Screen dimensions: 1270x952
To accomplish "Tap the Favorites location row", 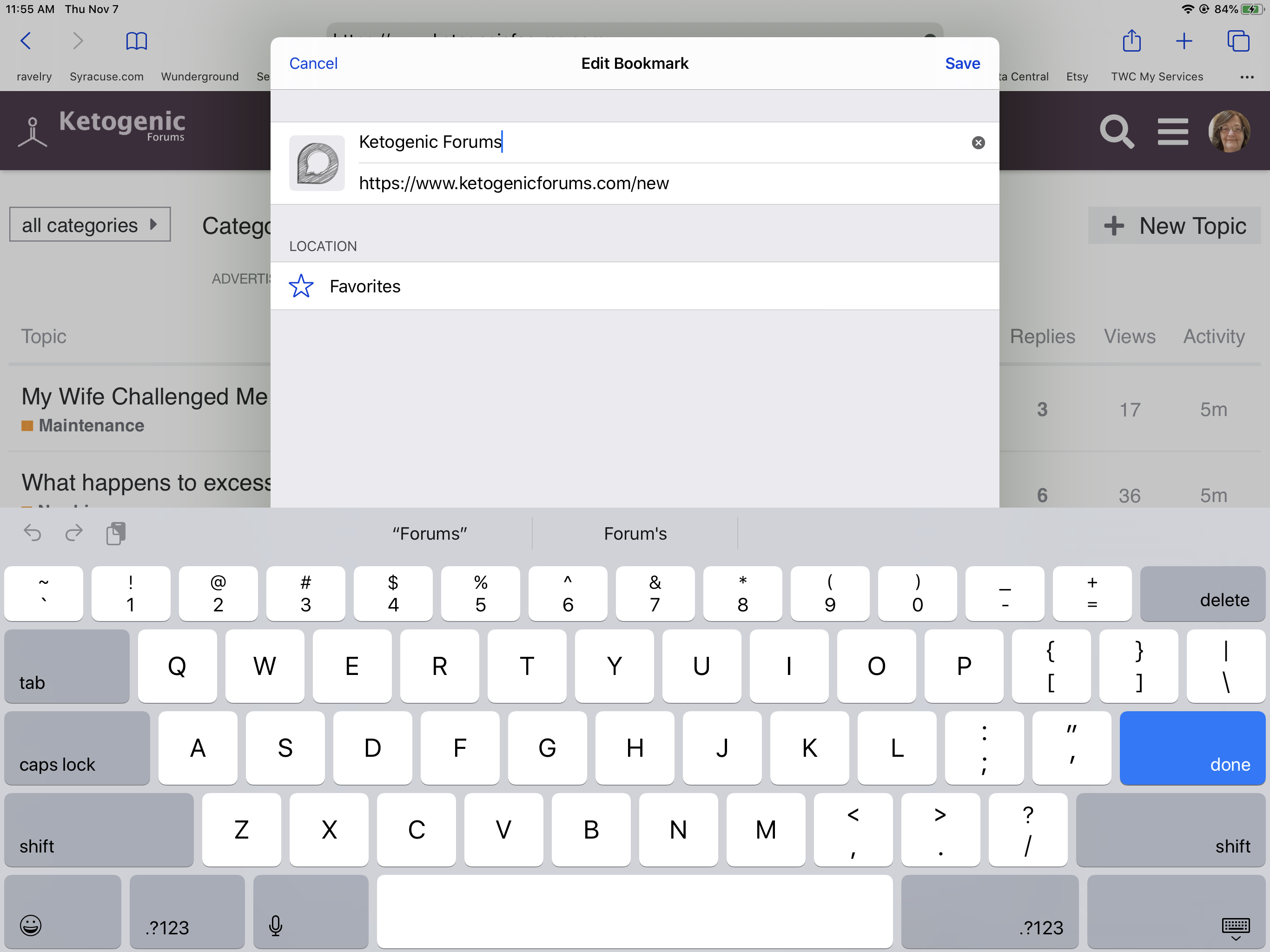I will [635, 286].
